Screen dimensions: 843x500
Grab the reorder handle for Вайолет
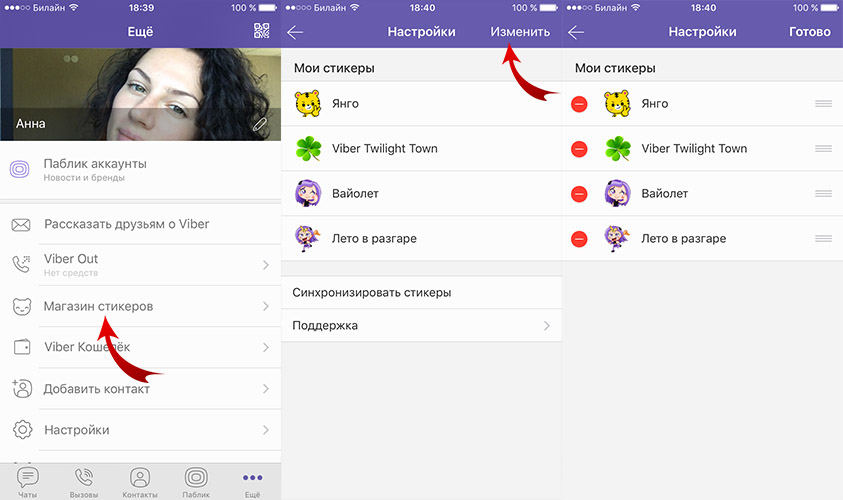(x=823, y=194)
